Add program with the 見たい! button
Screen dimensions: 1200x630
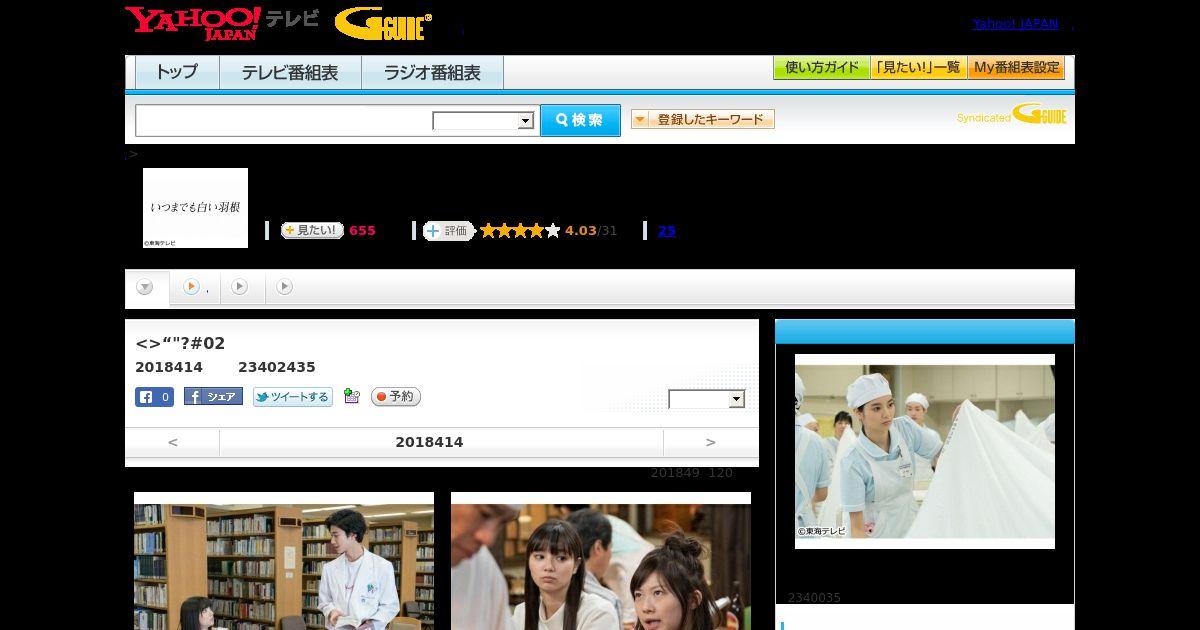(x=312, y=230)
